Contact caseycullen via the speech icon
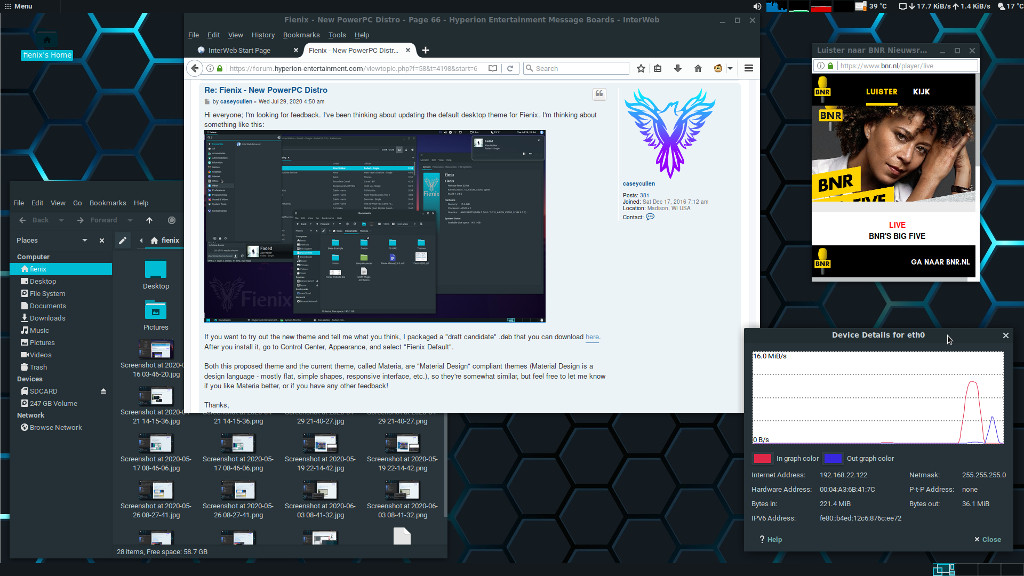 (650, 217)
